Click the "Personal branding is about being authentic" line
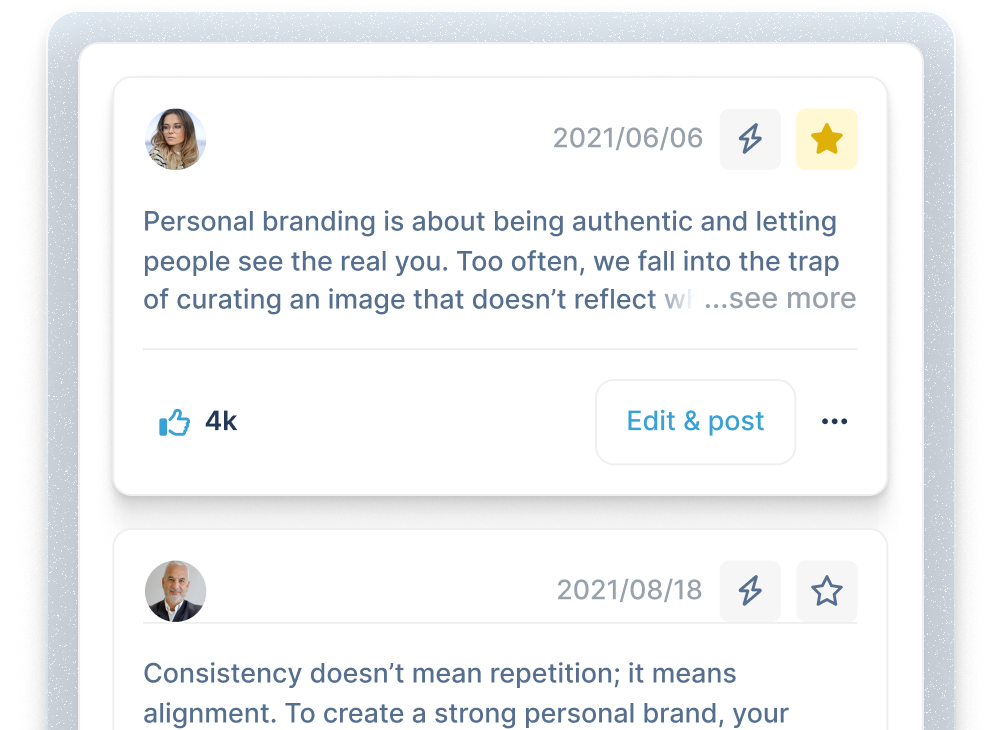Screen dimensions: 1002x730 [x=490, y=221]
